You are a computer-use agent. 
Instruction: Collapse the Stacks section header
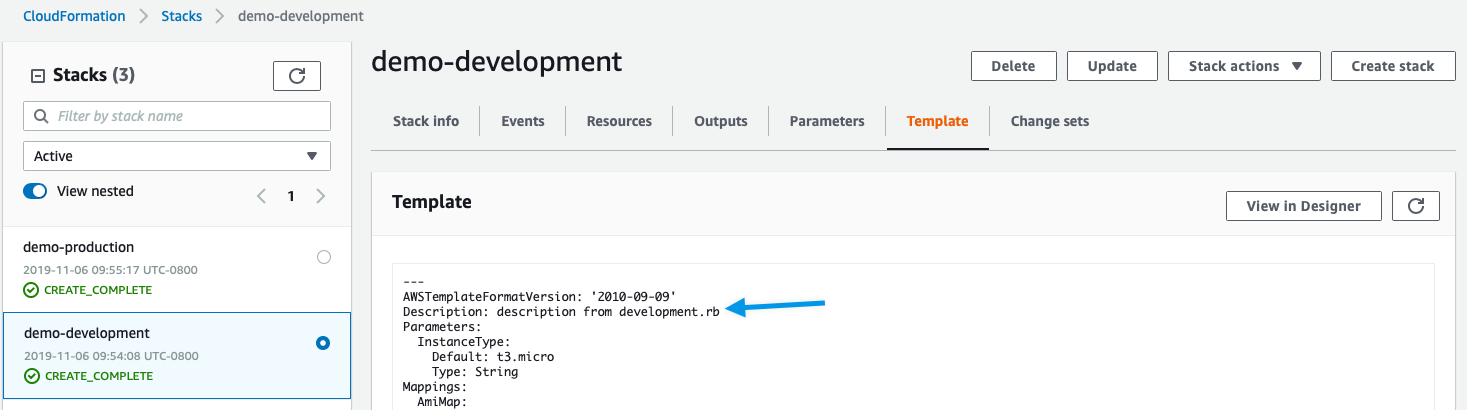click(x=38, y=75)
